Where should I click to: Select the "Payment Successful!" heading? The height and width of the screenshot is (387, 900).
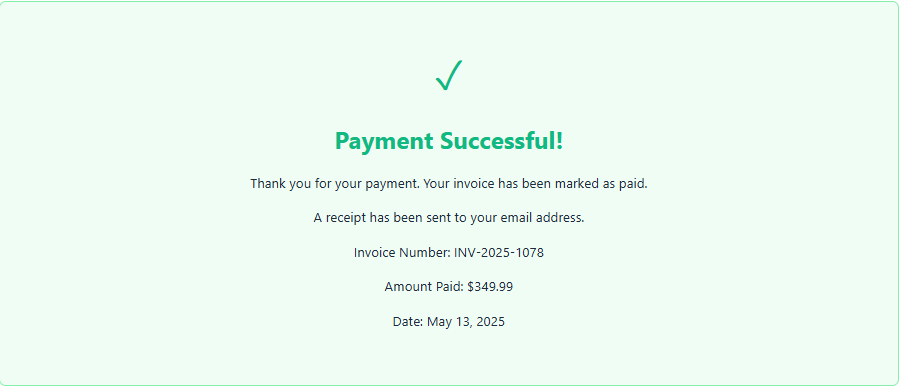tap(449, 141)
